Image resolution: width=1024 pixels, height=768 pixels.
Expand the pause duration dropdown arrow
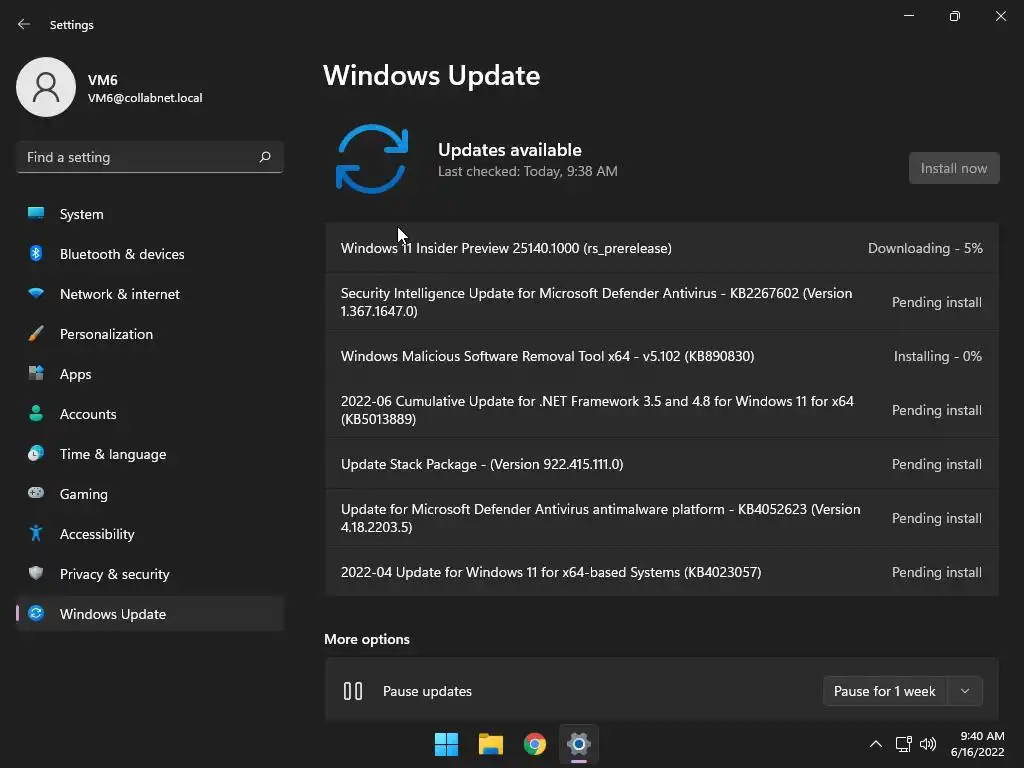(x=965, y=691)
